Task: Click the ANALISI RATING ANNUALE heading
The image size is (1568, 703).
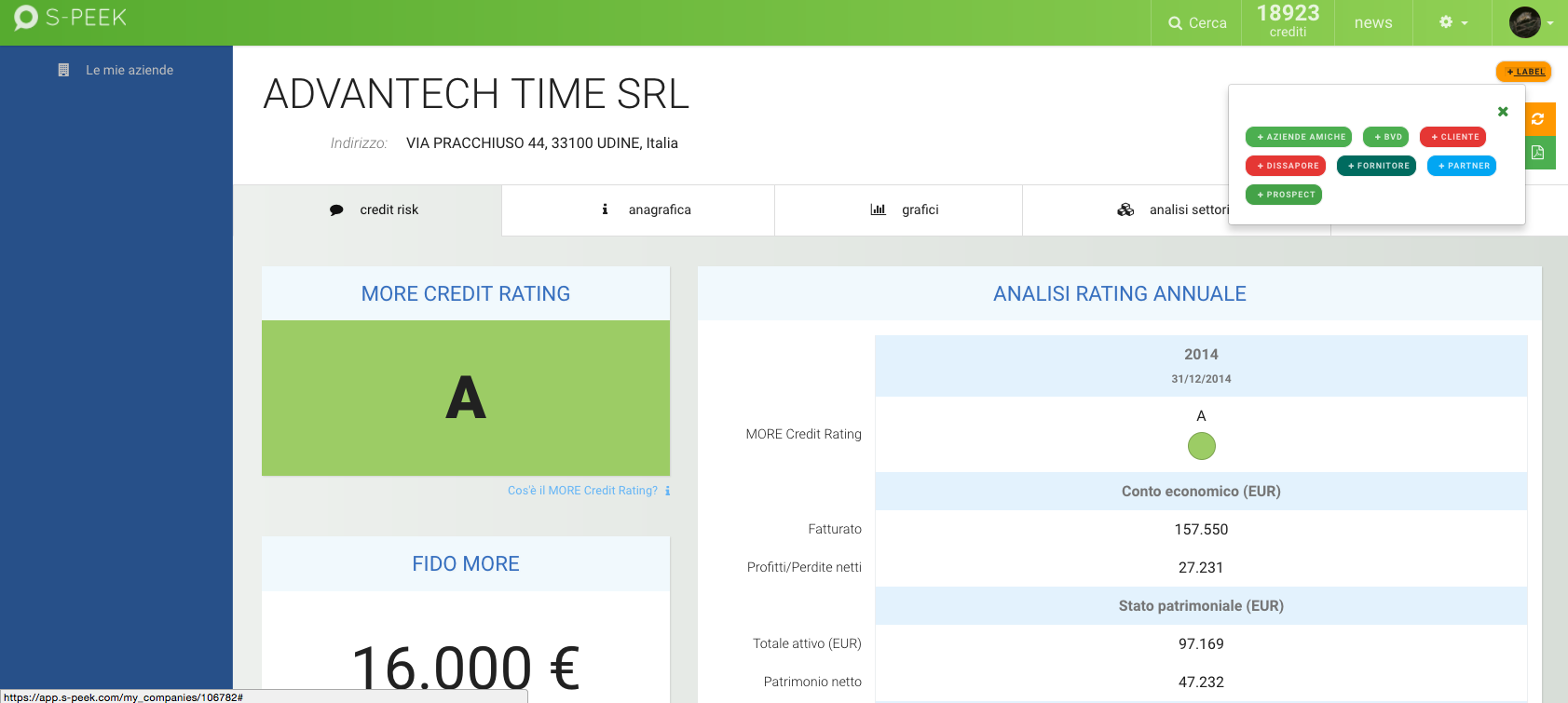Action: pos(1120,294)
